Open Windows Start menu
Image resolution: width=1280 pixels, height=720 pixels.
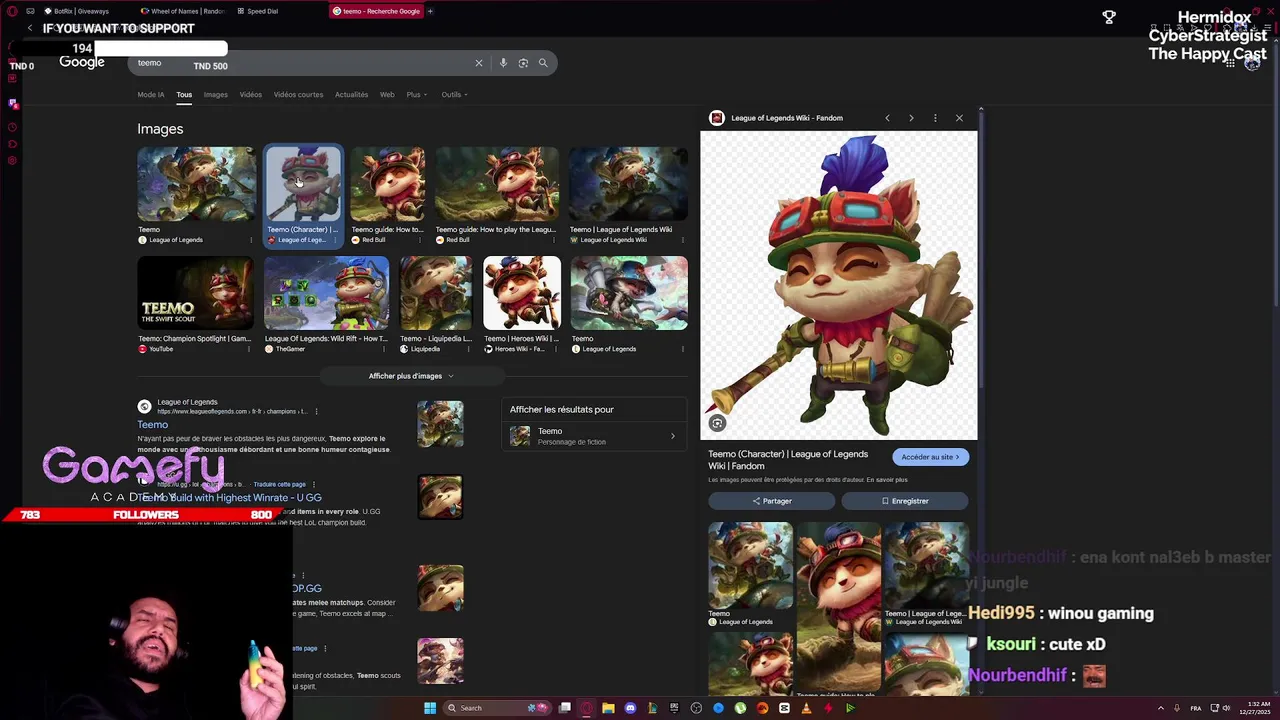pyautogui.click(x=430, y=708)
